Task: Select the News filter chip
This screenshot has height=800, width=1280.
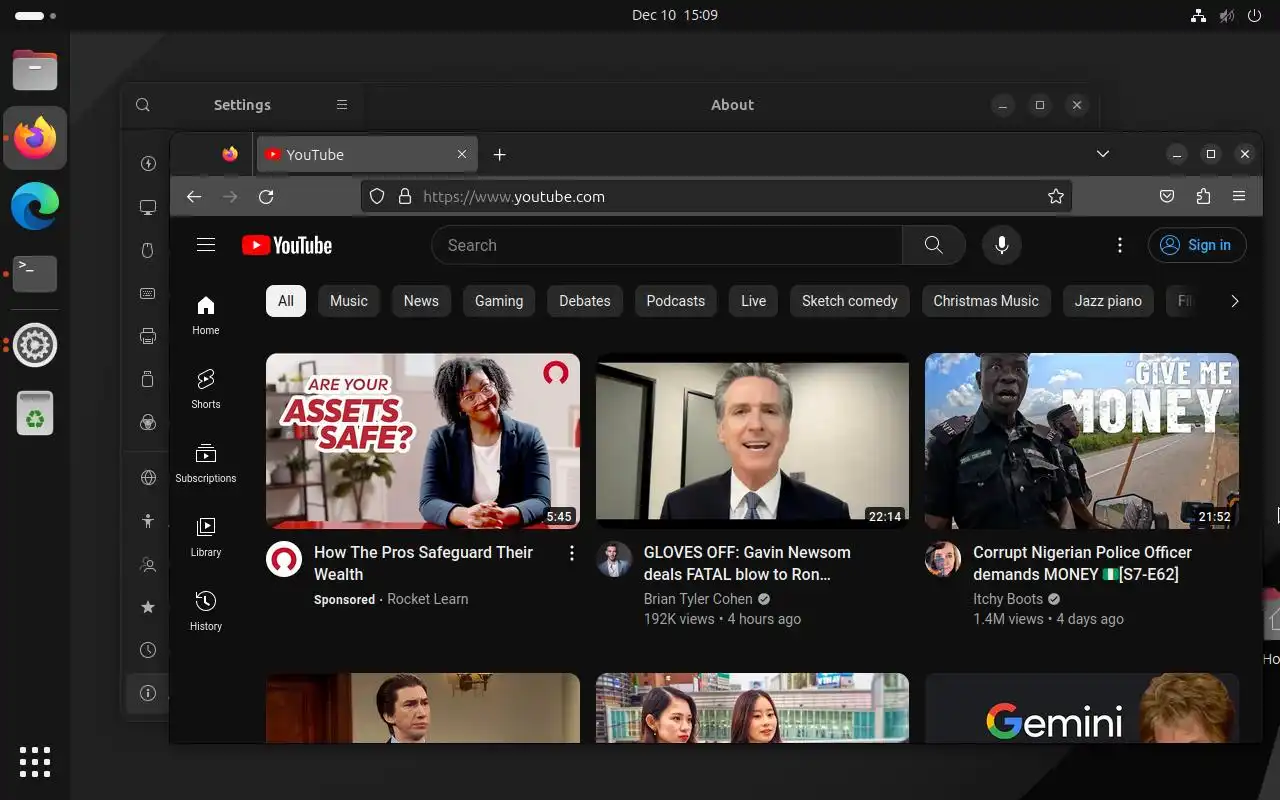Action: coord(421,301)
